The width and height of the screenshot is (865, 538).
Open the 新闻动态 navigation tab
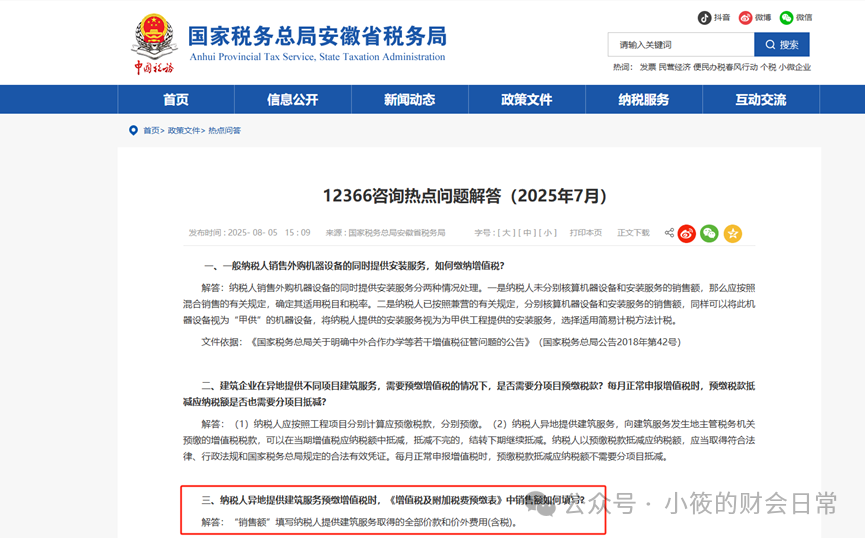pos(410,99)
